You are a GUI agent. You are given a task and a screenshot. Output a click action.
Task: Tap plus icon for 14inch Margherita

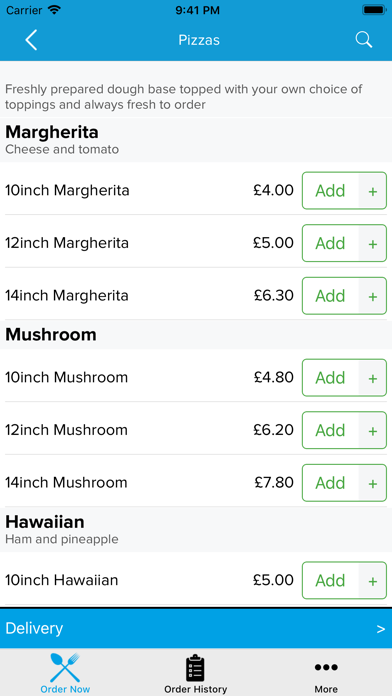click(x=372, y=296)
